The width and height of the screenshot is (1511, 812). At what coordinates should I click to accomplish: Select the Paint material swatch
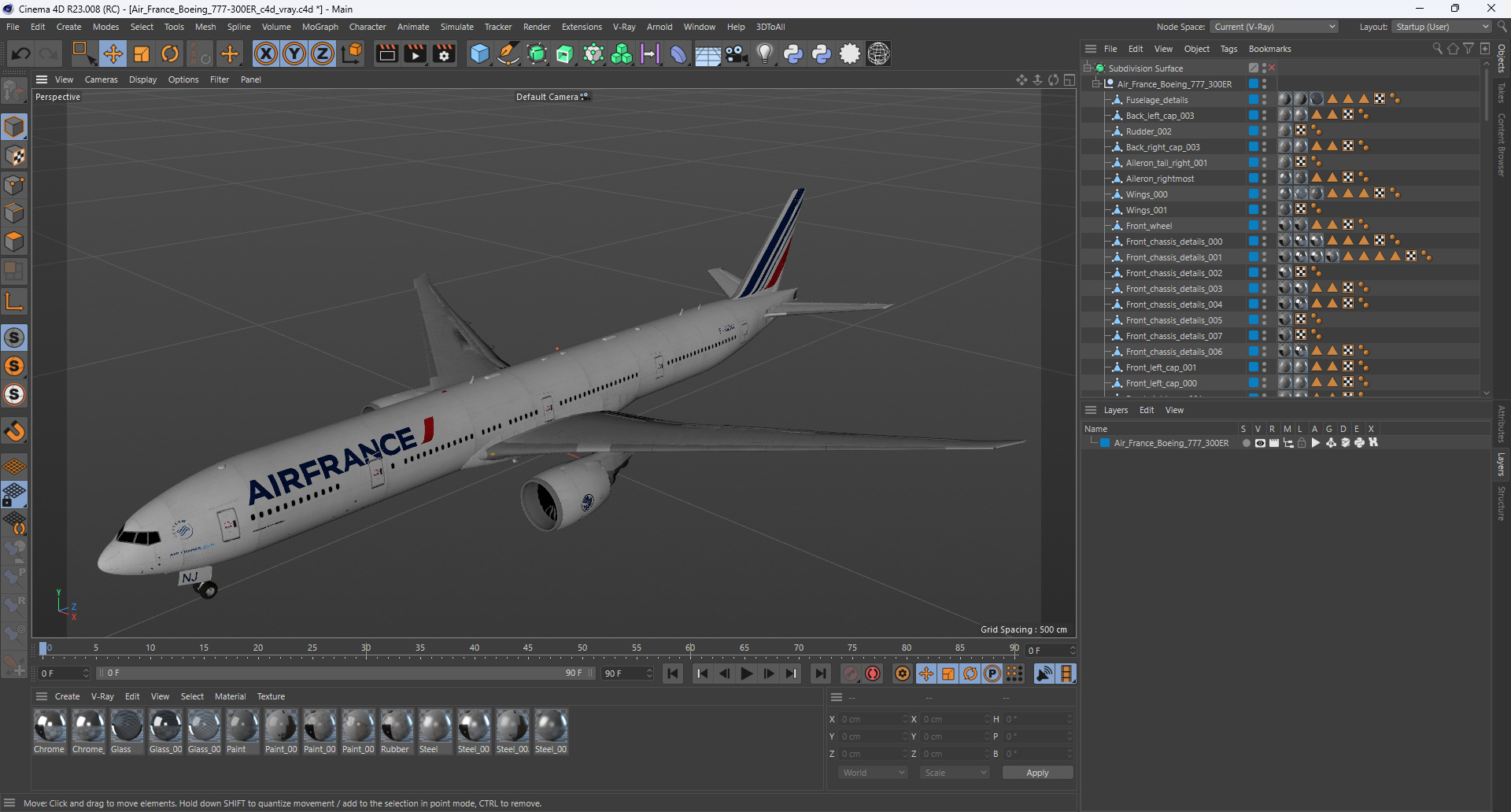point(242,732)
